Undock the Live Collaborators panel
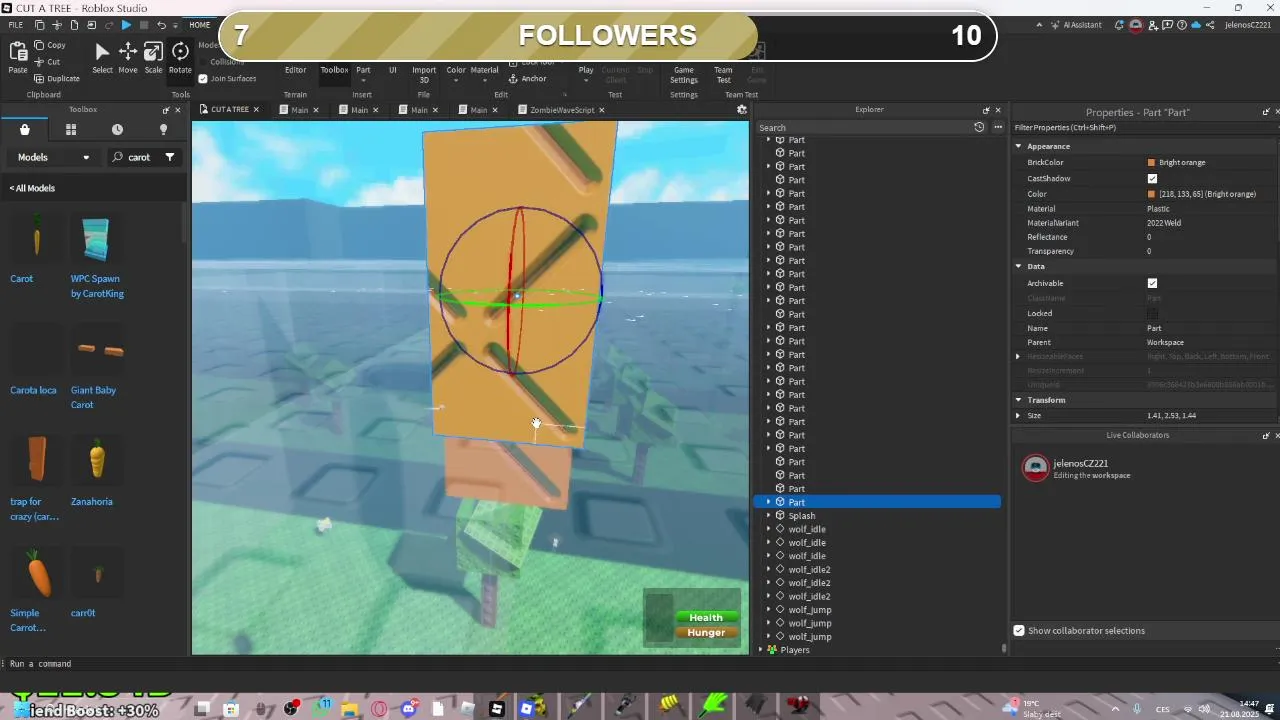This screenshot has width=1280, height=720. click(1266, 435)
